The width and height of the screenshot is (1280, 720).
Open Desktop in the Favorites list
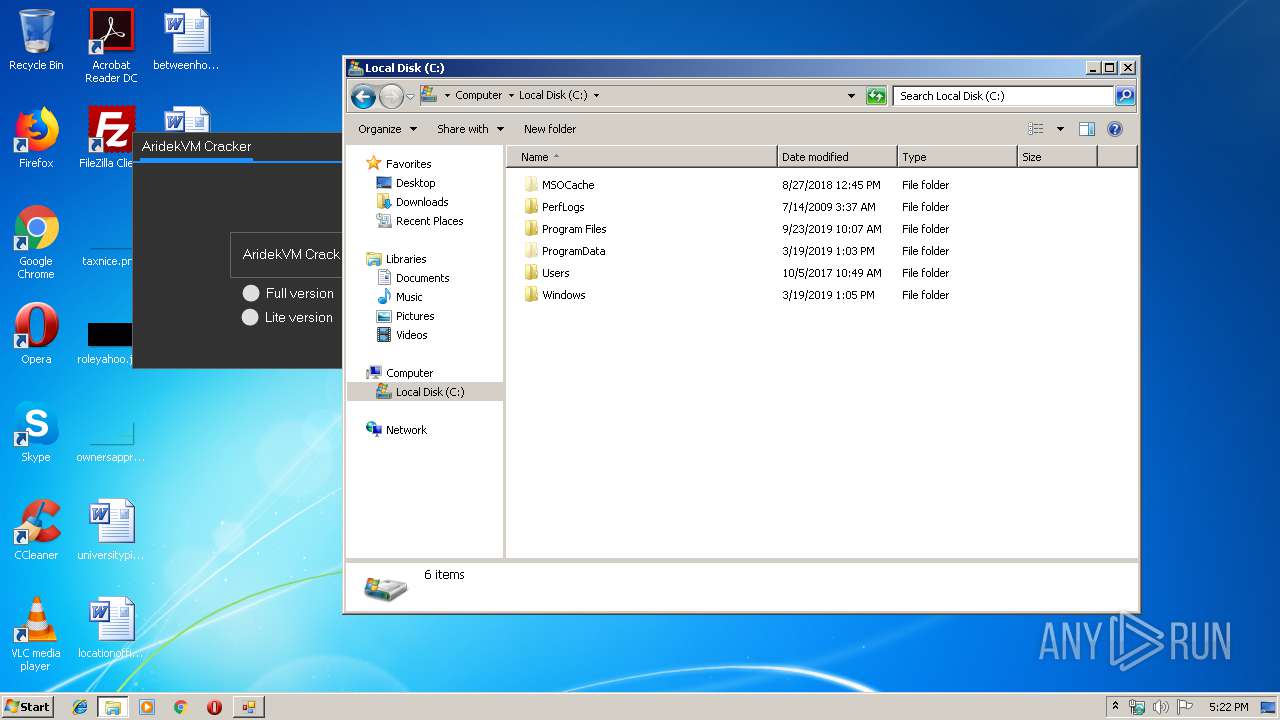point(415,183)
